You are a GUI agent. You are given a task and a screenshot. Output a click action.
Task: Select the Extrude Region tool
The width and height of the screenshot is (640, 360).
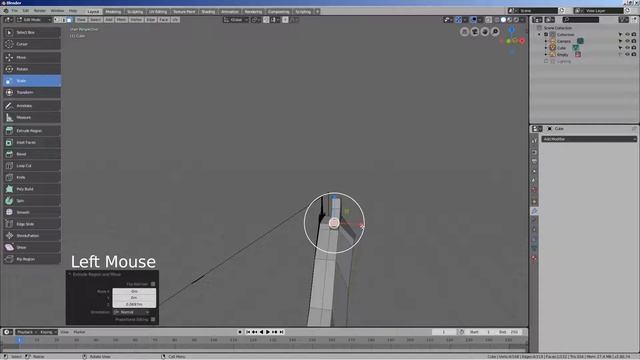pos(32,131)
